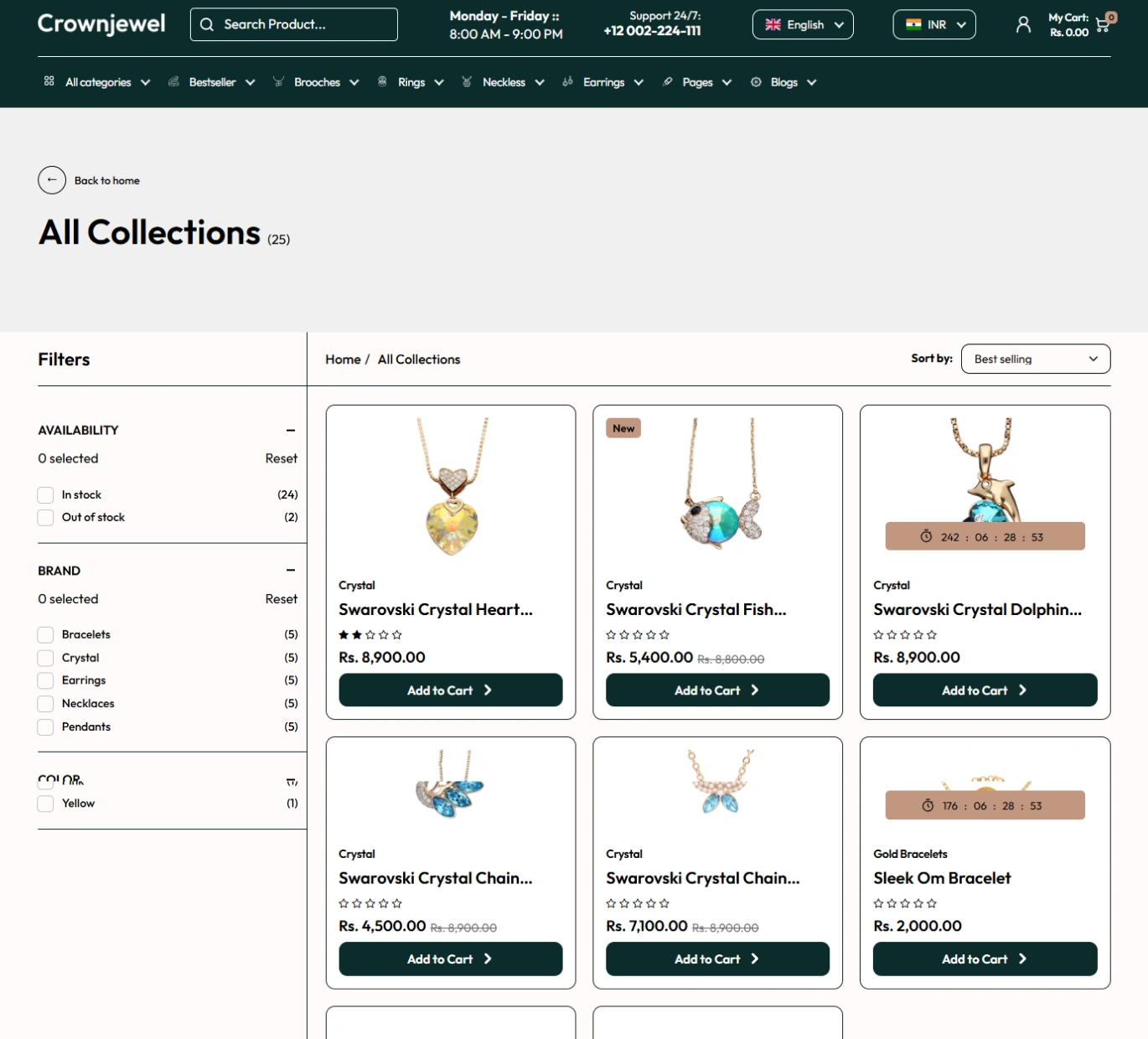Click the New badge on Fish product
Viewport: 1148px width, 1039px height.
click(x=623, y=428)
